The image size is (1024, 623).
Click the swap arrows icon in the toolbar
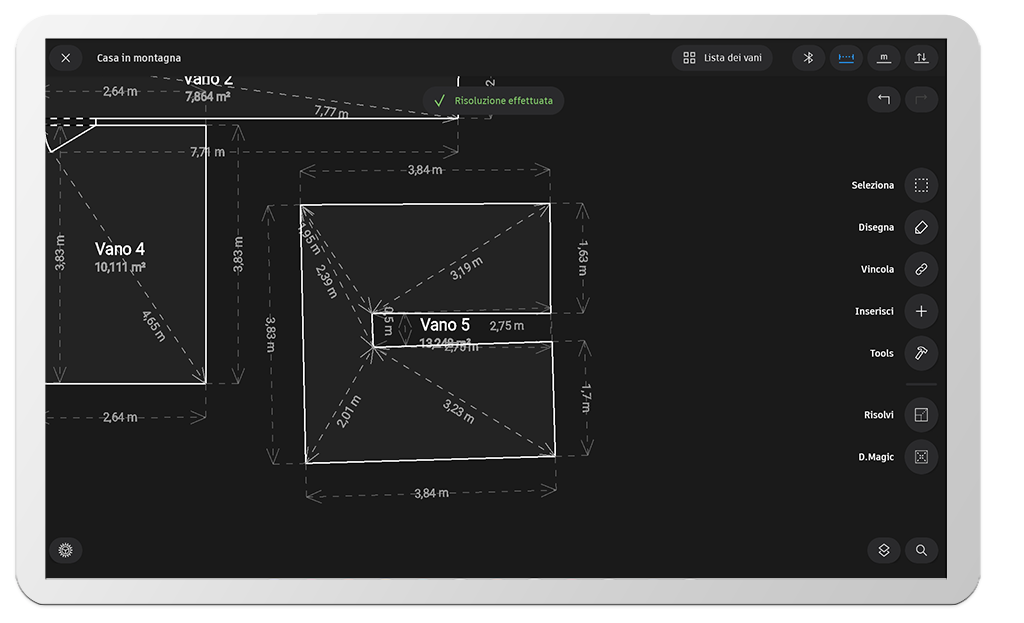[x=922, y=57]
